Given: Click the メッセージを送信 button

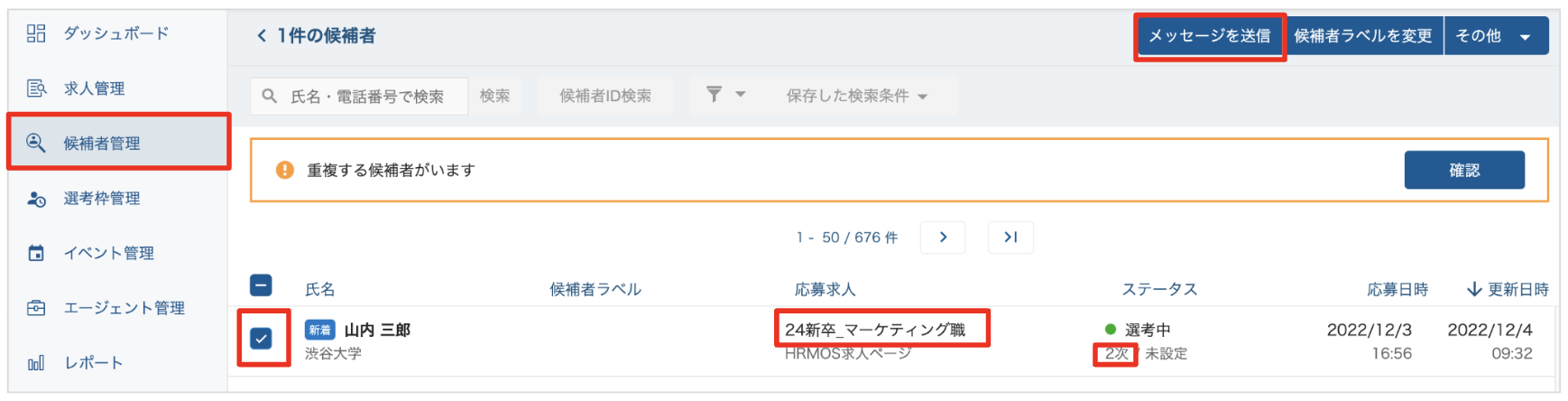Looking at the screenshot, I should [1209, 36].
